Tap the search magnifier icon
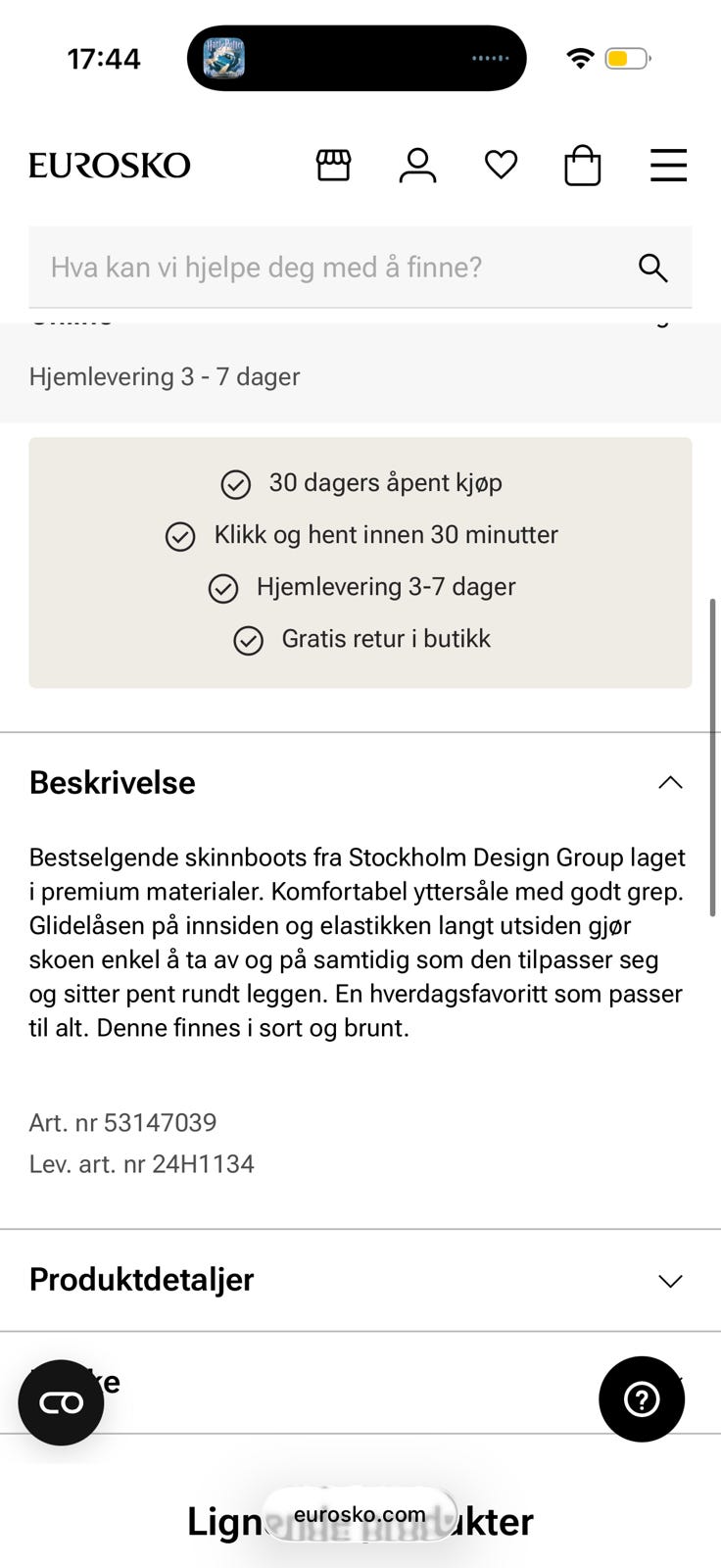721x1568 pixels. click(x=652, y=268)
